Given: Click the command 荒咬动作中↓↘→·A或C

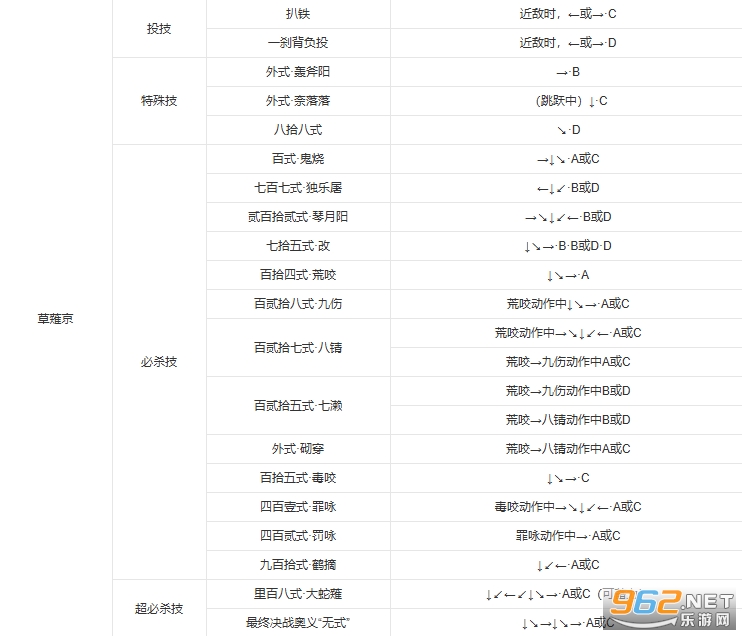Looking at the screenshot, I should (568, 303).
